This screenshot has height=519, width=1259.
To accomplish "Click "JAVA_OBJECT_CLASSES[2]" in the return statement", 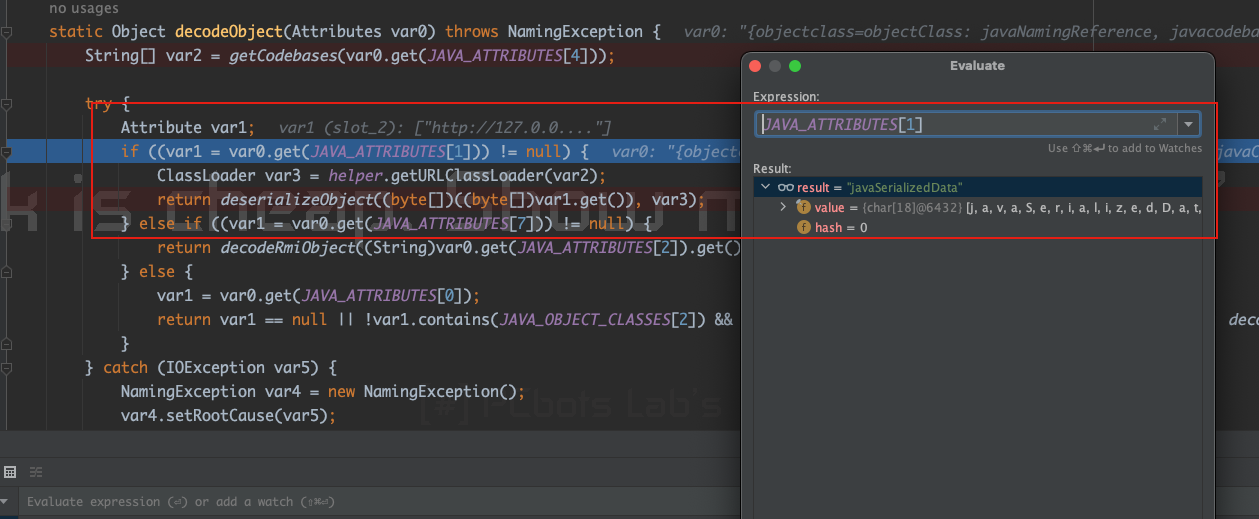I will pos(611,320).
